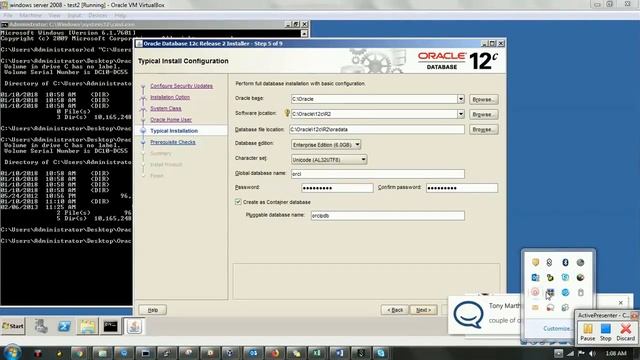This screenshot has height=360, width=640.
Task: Go to Prerequisite Checks step
Action: (173, 142)
